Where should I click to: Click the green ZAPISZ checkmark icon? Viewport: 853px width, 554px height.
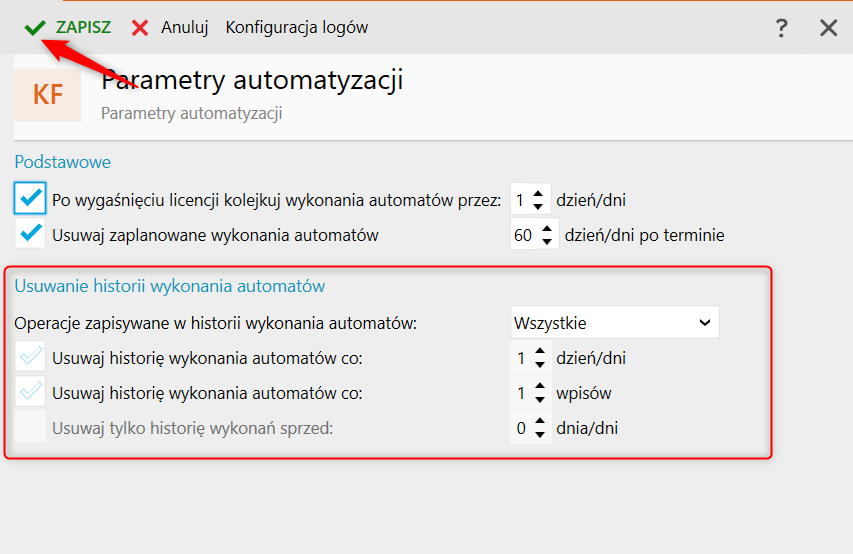(x=36, y=28)
